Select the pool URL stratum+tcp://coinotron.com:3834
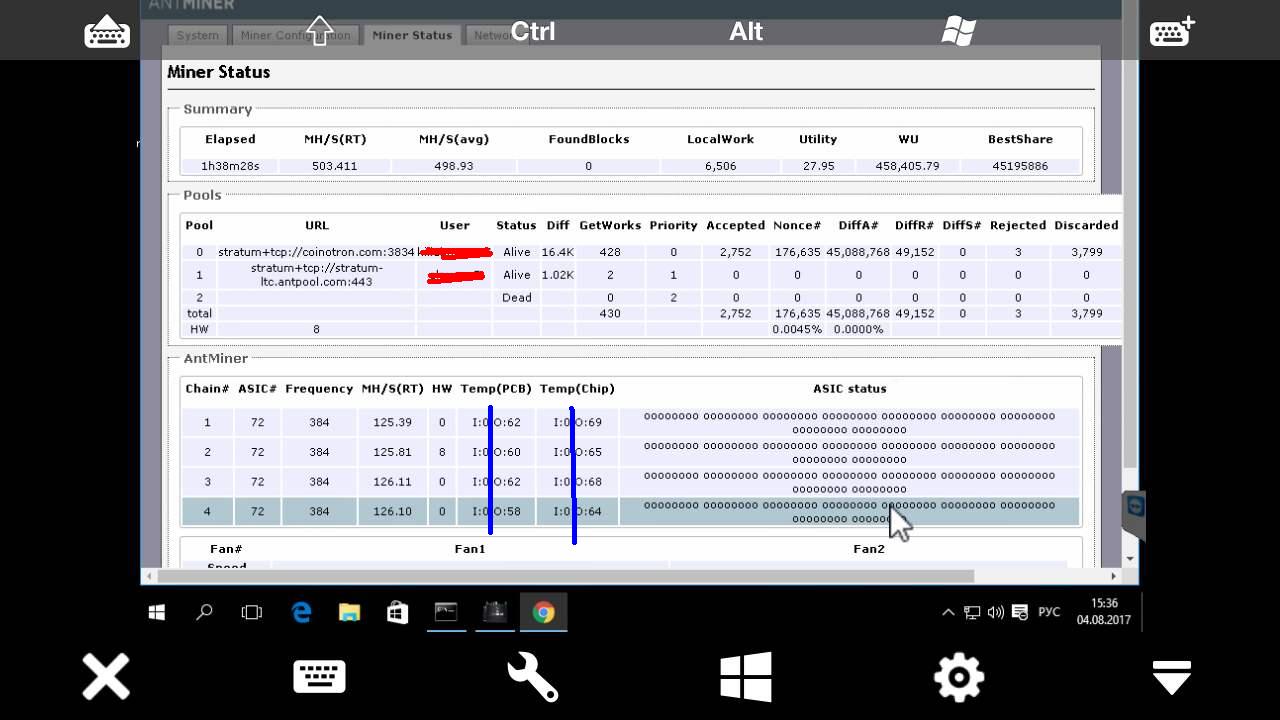 (x=316, y=252)
